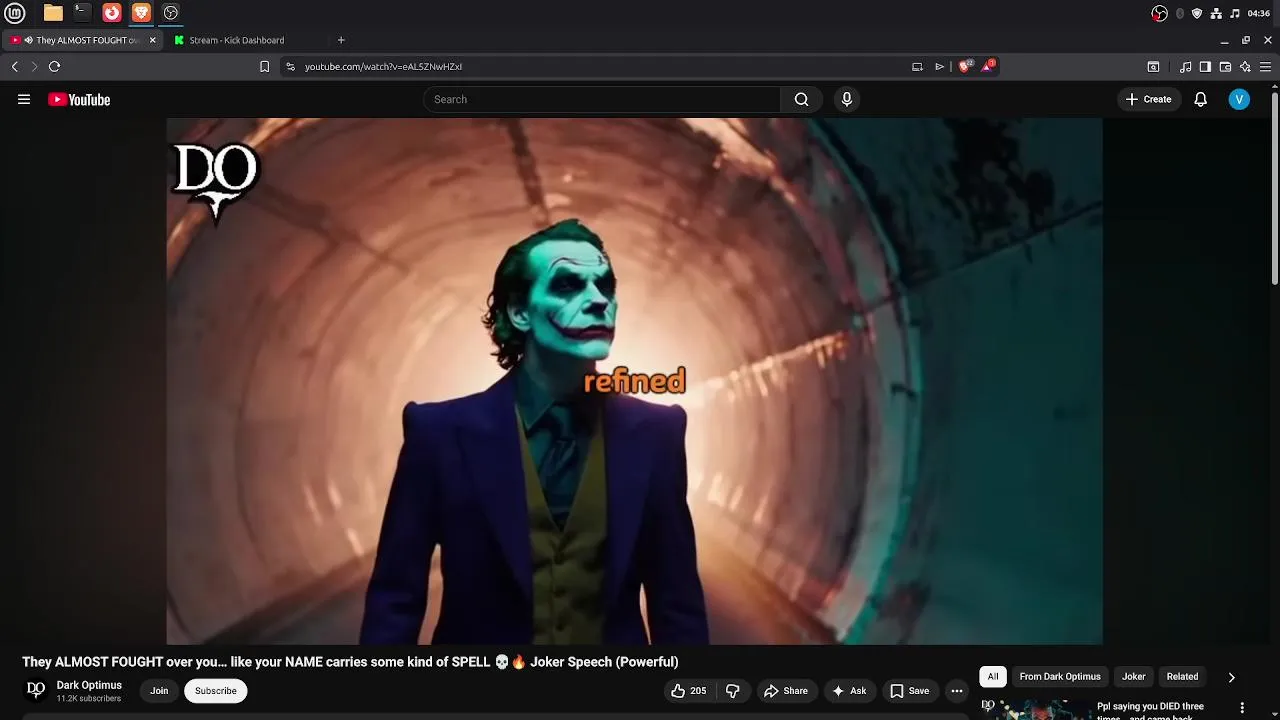View site settings icon in address bar
The height and width of the screenshot is (720, 1280).
pos(290,67)
